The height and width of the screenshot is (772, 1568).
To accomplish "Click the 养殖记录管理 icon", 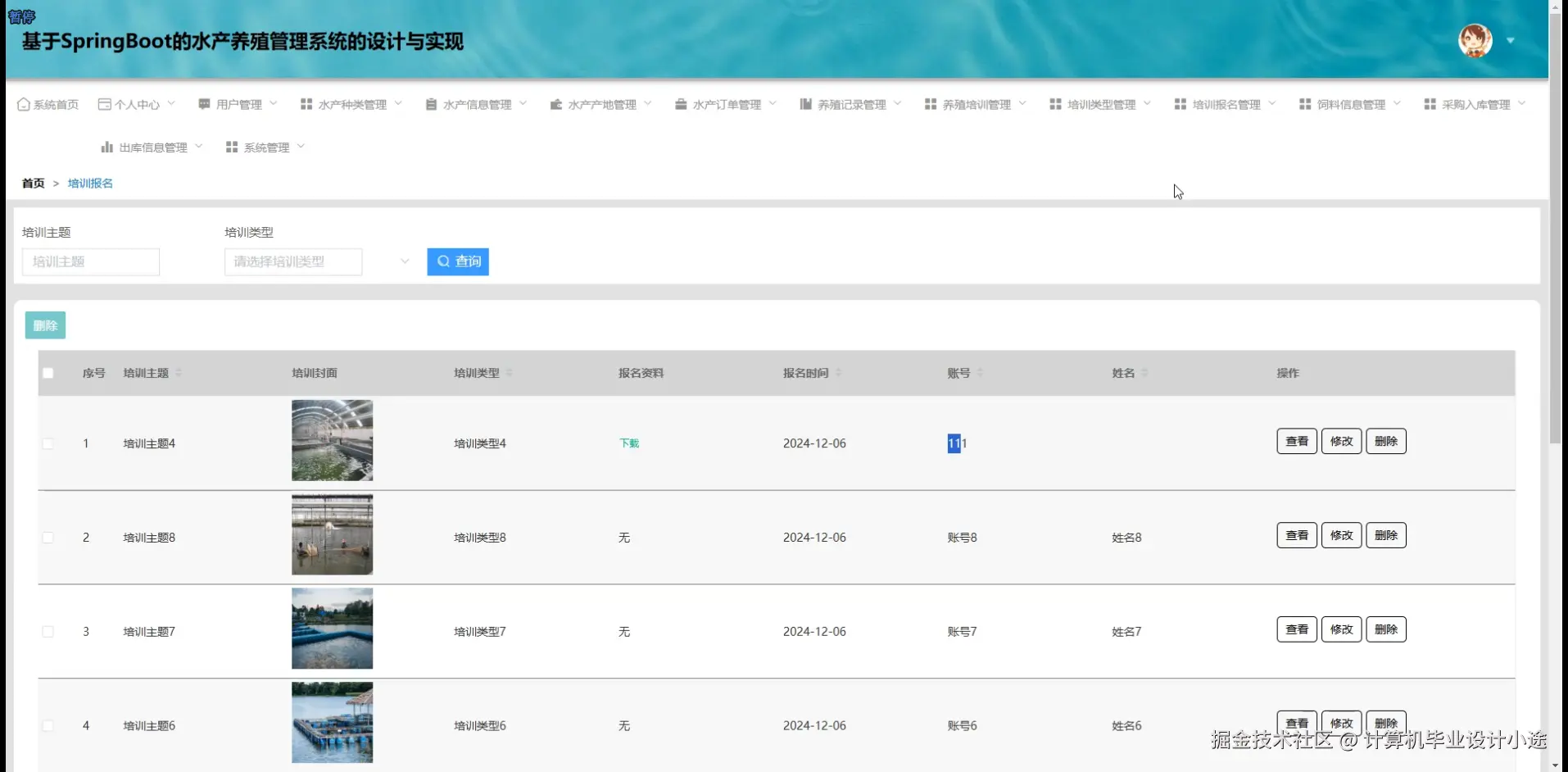I will 806,104.
